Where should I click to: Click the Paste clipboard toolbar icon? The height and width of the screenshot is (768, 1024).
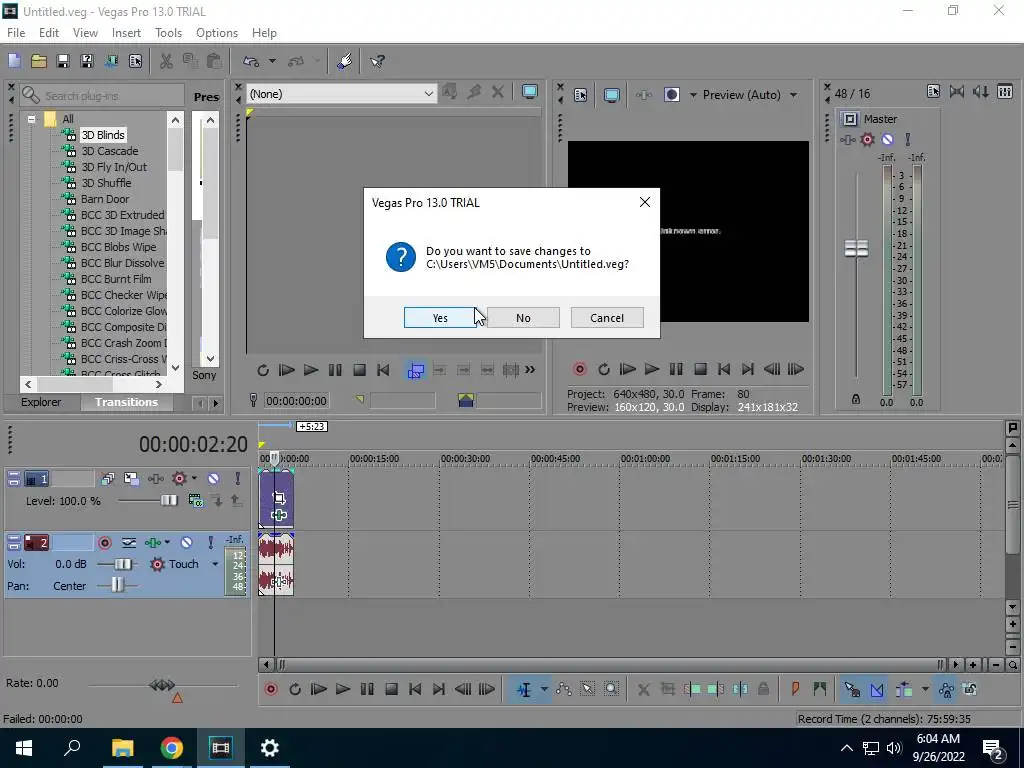tap(214, 61)
